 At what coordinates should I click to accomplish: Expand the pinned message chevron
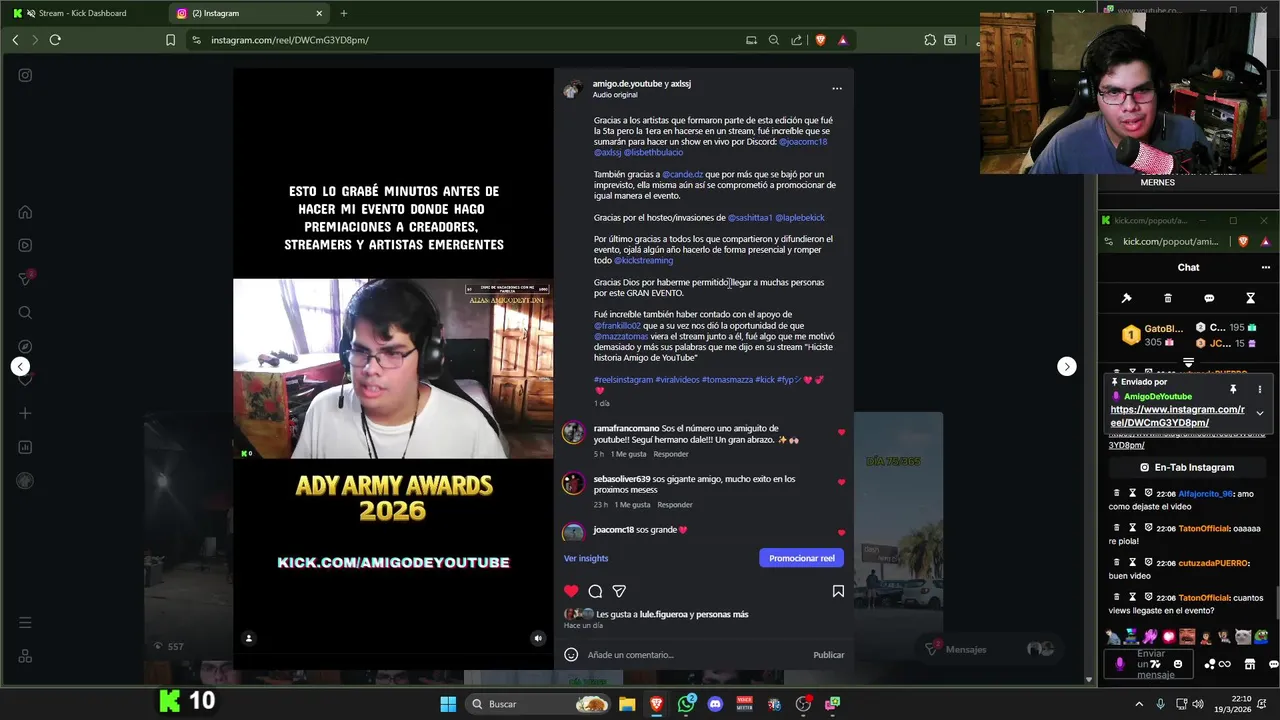point(1260,413)
